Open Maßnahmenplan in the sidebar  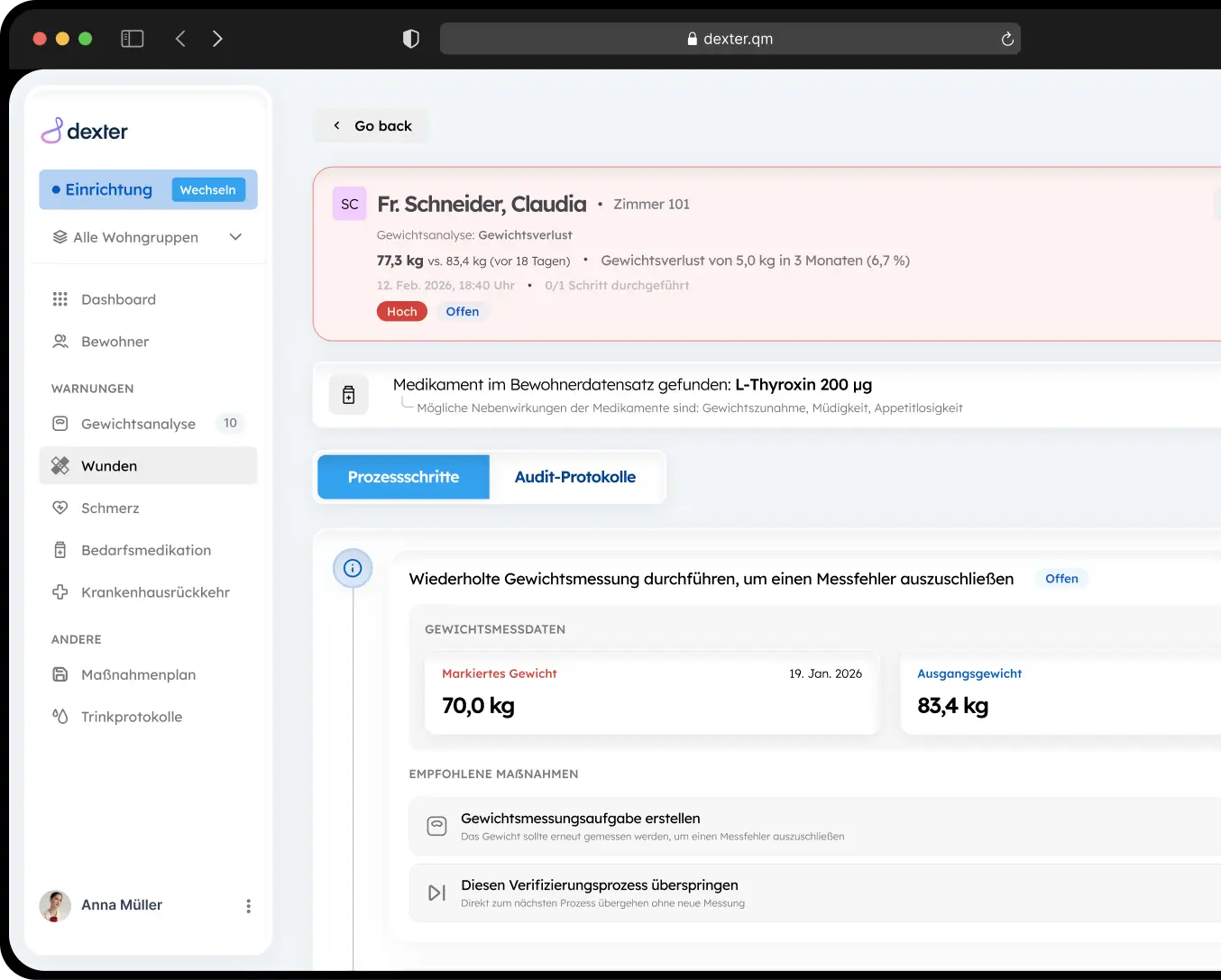[x=148, y=674]
